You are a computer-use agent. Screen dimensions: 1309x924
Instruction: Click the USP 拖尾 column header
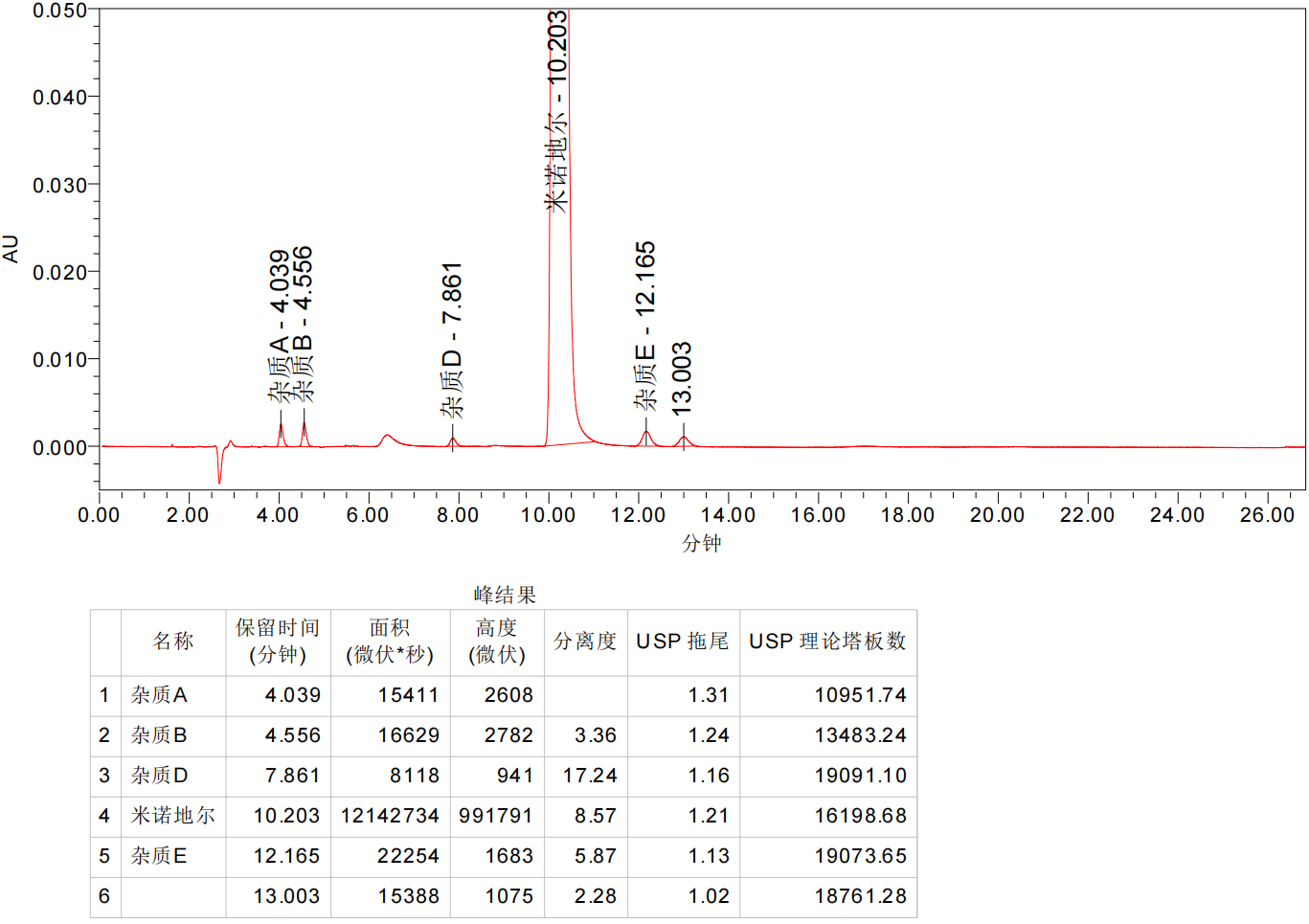(683, 642)
